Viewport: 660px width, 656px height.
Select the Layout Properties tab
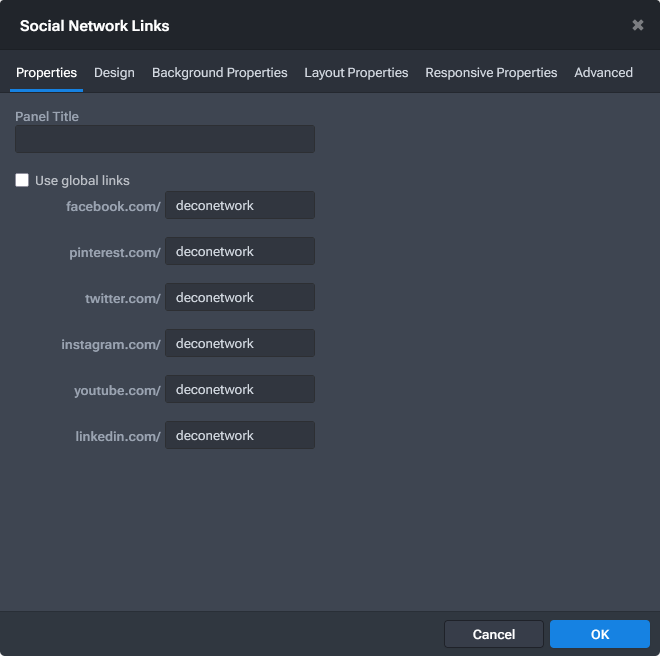click(356, 73)
